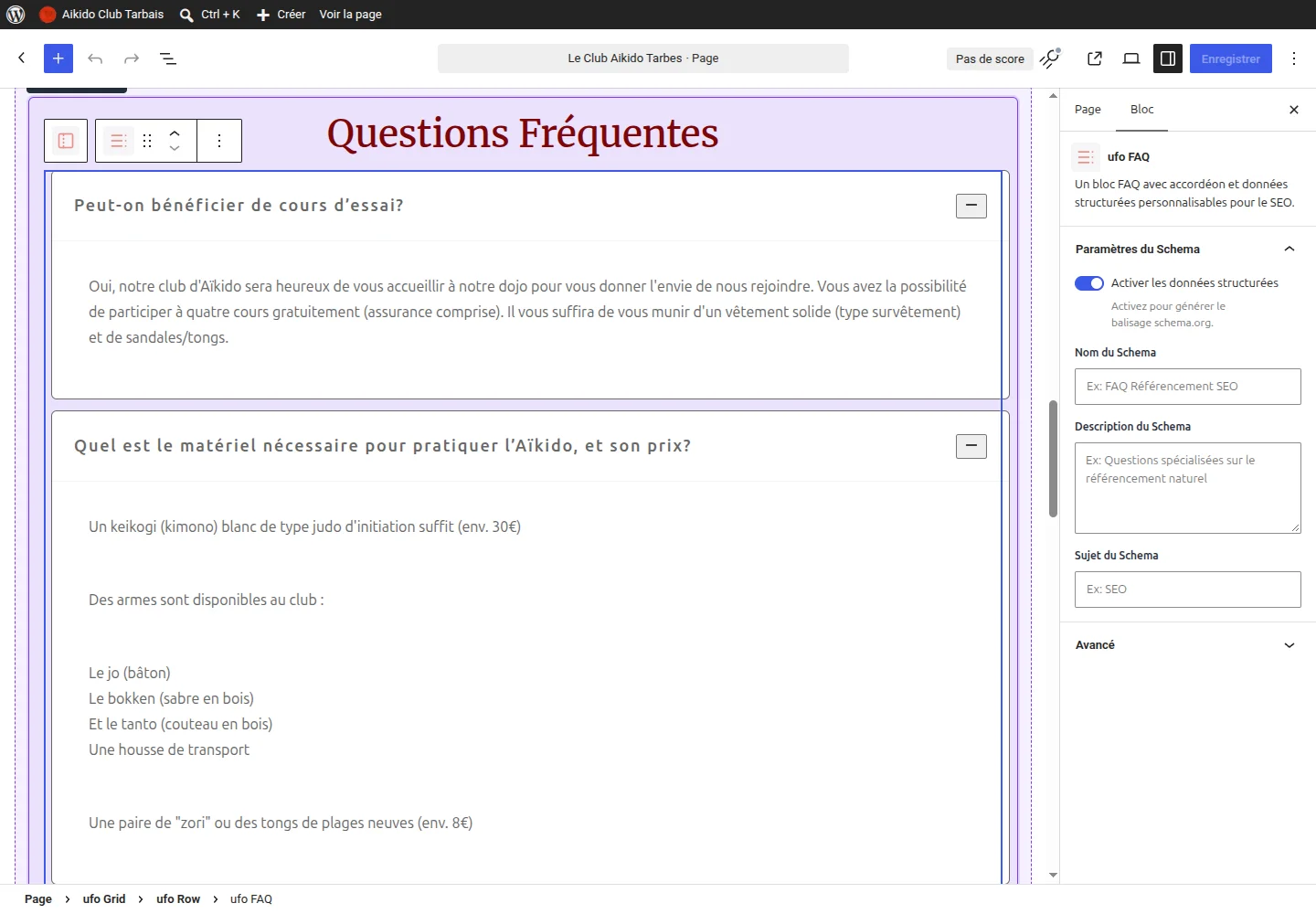Select Page in the breadcrumb
Viewport: 1316px width, 914px height.
pos(38,899)
